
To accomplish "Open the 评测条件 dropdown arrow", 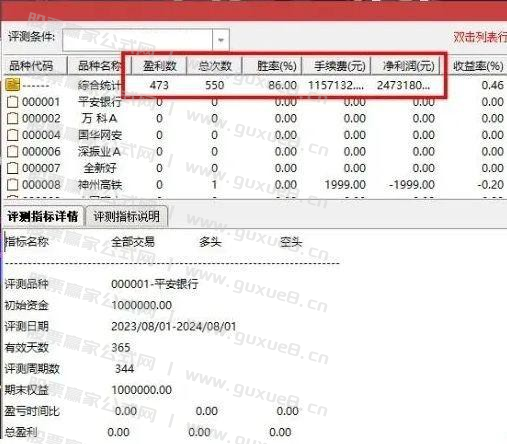I will point(220,40).
